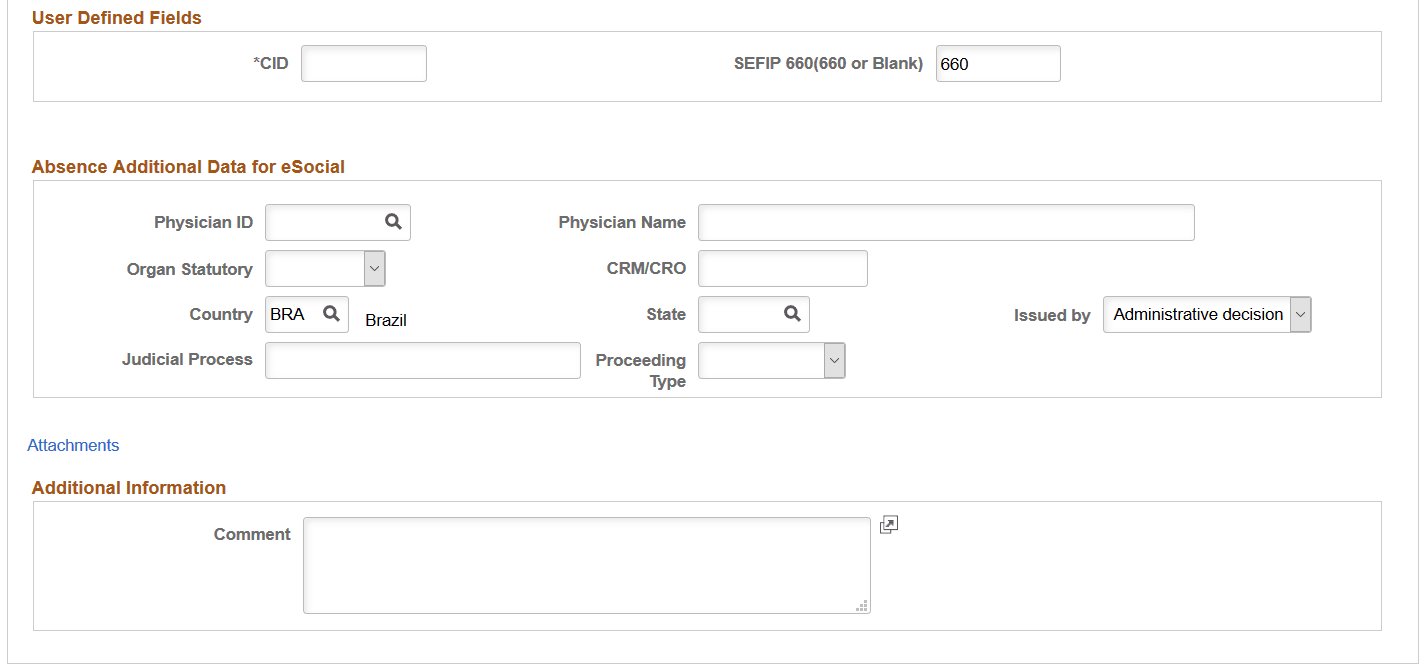Expand the Proceeding Type dropdown
This screenshot has height=671, width=1424.
pyautogui.click(x=834, y=361)
